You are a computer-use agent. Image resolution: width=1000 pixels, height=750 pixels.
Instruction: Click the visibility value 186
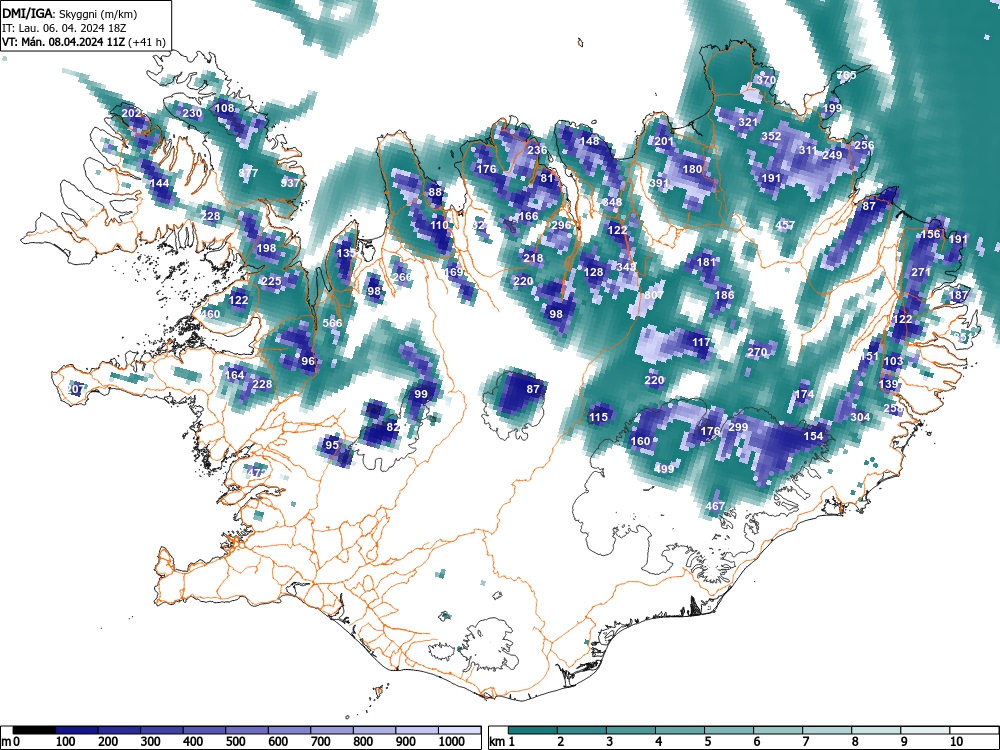coord(724,295)
